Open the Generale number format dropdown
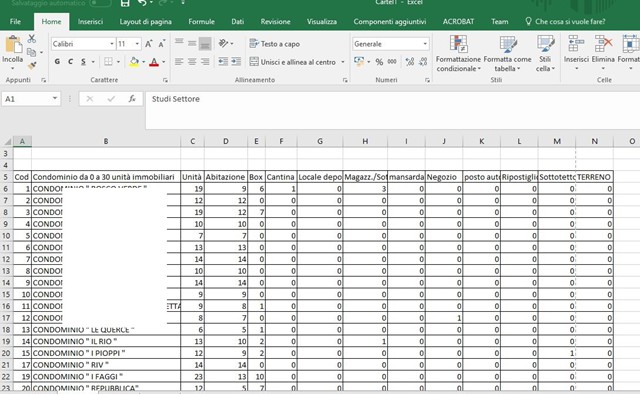640x394 pixels. click(425, 44)
